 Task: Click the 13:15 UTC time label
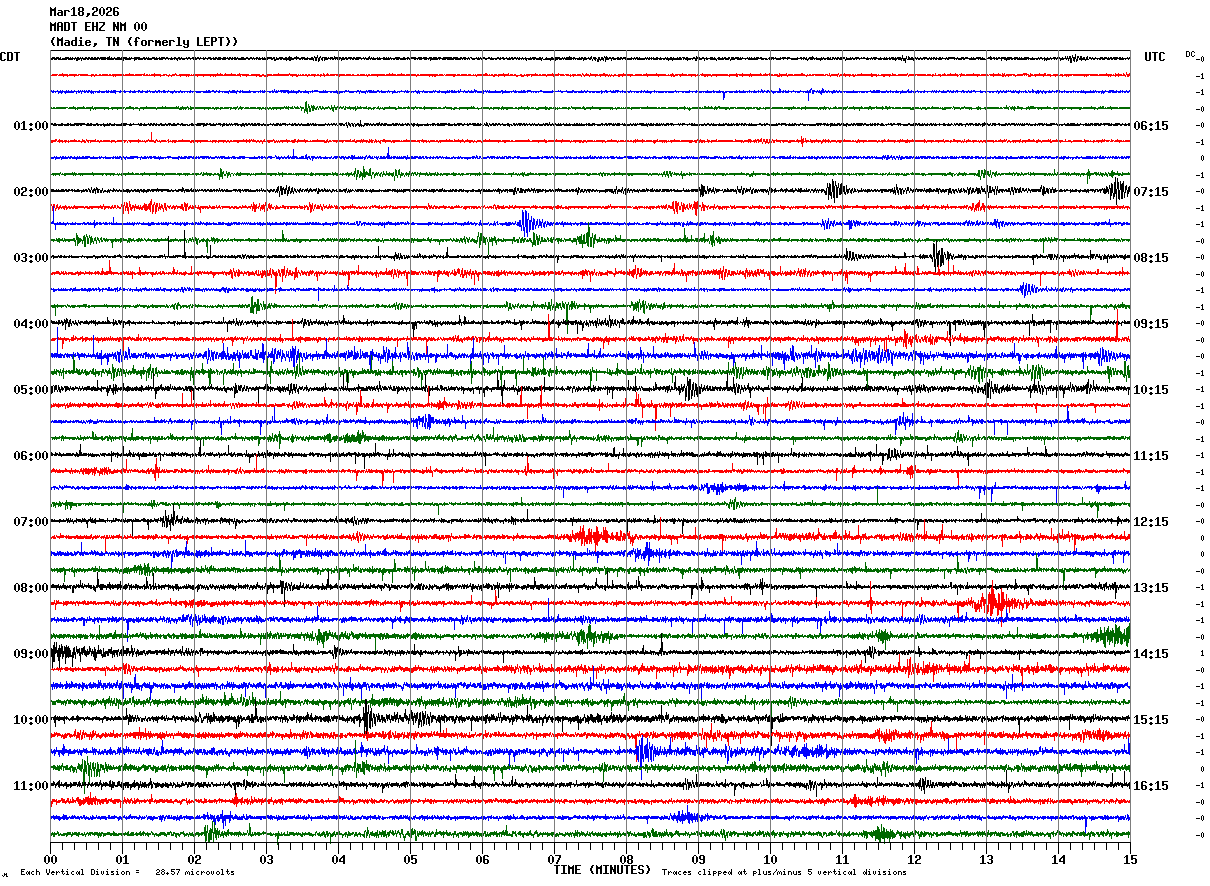click(1152, 588)
